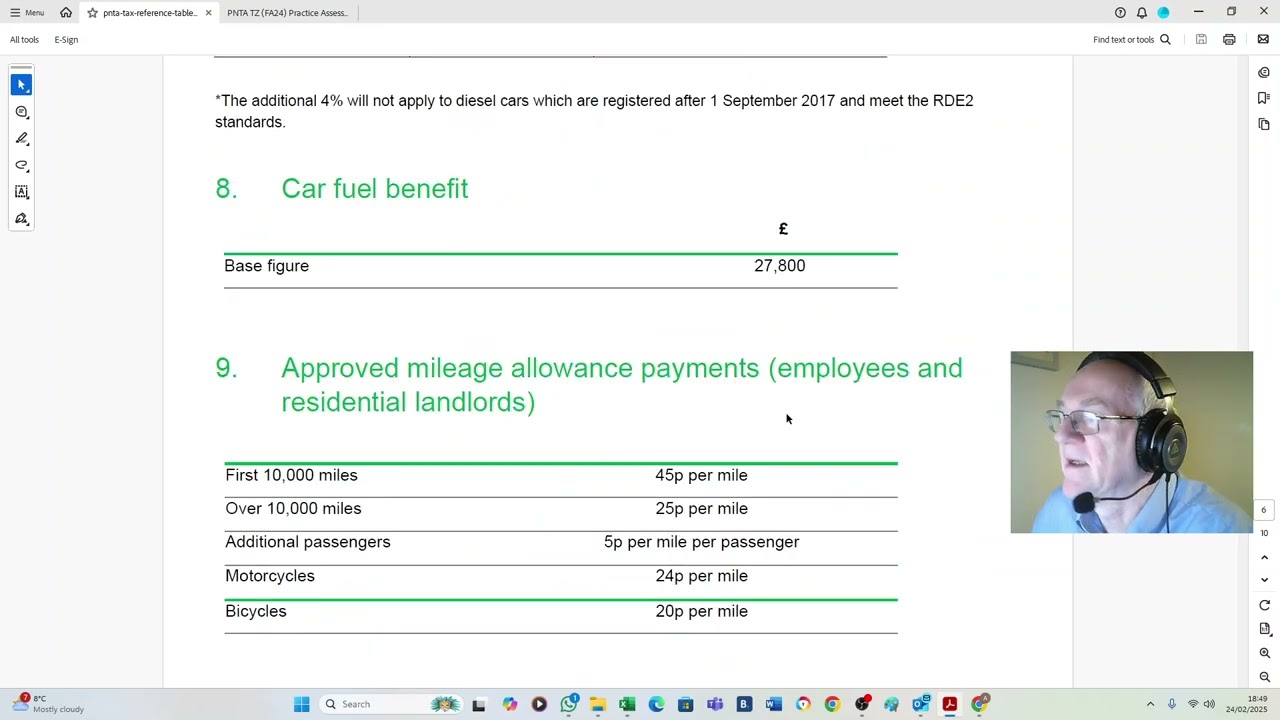Print the document with printer icon
This screenshot has height=720, width=1280.
[x=1229, y=40]
